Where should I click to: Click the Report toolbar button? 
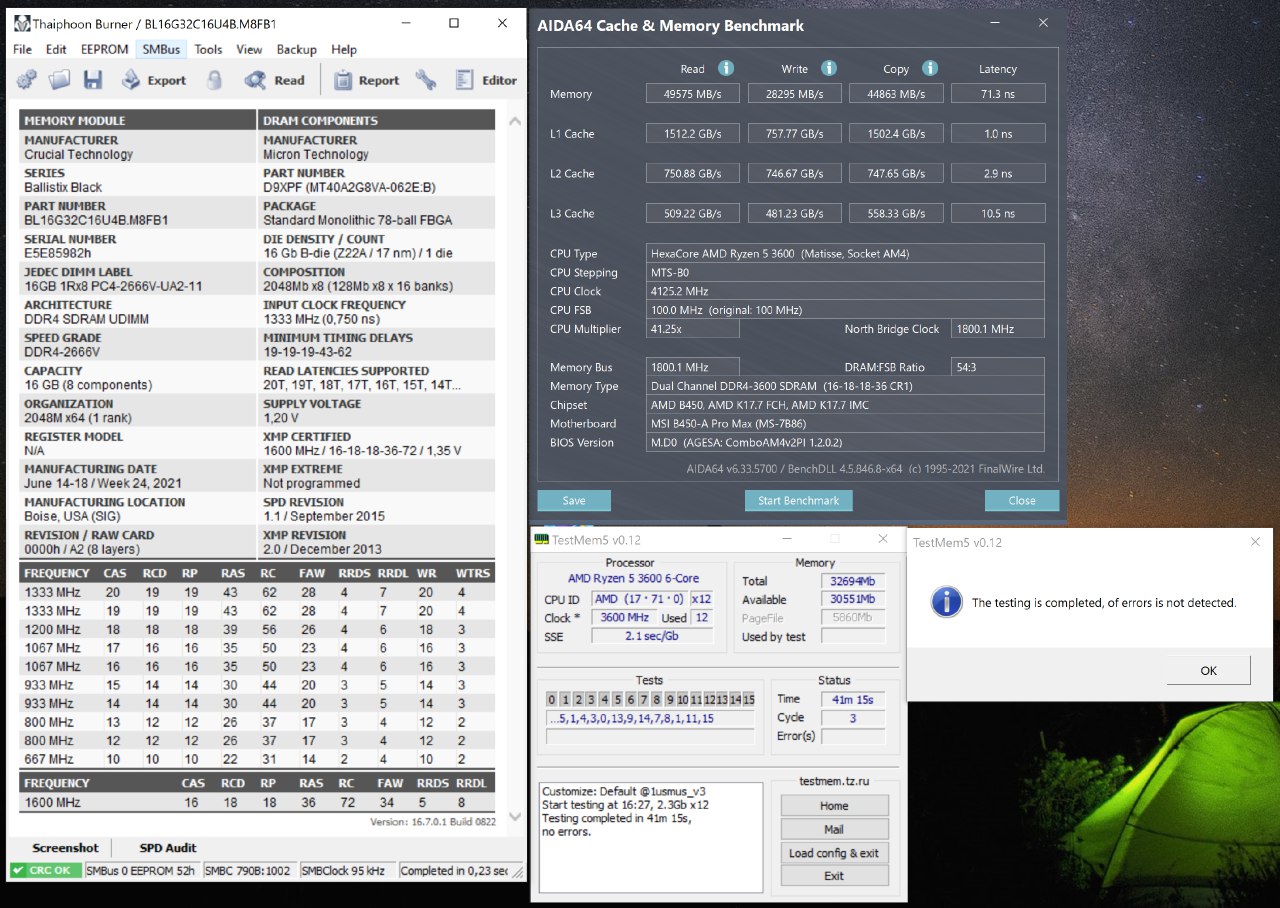point(366,80)
